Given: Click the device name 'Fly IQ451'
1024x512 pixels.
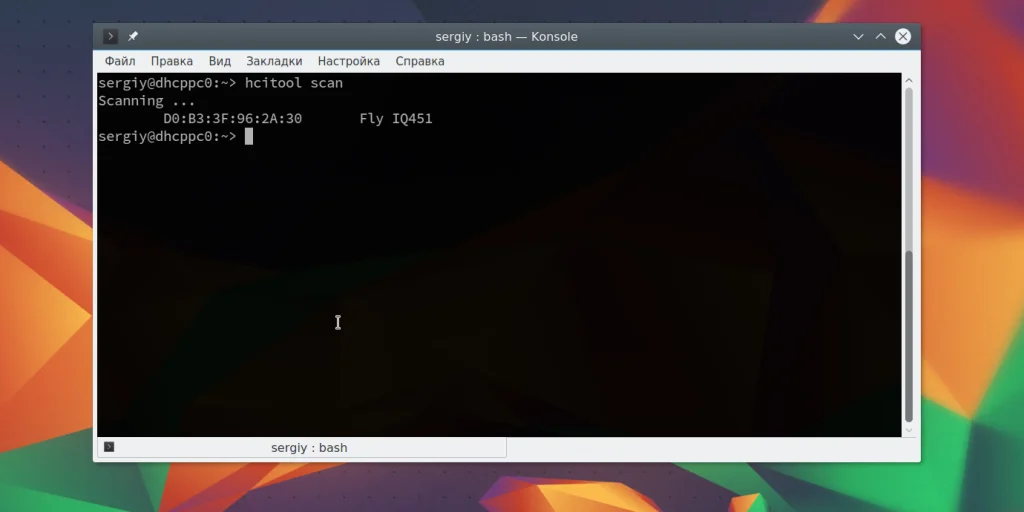Looking at the screenshot, I should (396, 119).
